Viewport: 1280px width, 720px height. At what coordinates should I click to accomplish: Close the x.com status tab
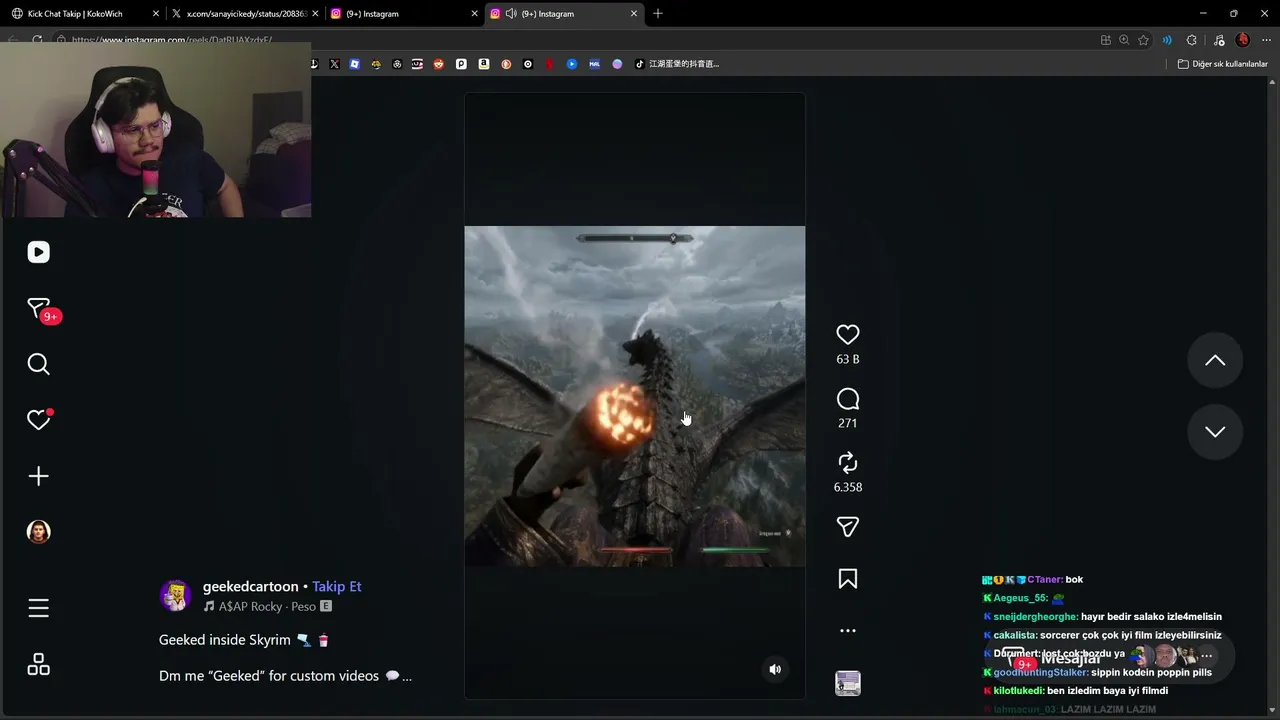coord(315,14)
